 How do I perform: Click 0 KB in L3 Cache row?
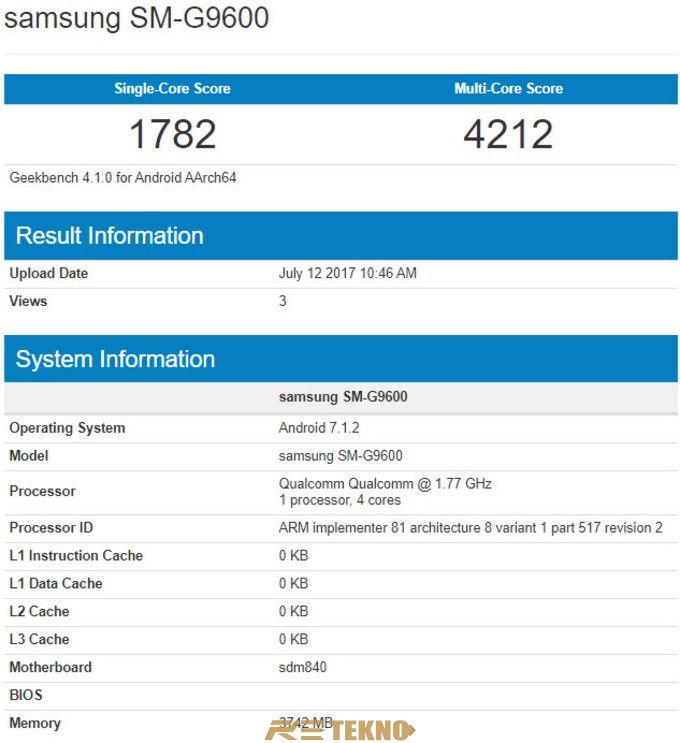click(293, 640)
